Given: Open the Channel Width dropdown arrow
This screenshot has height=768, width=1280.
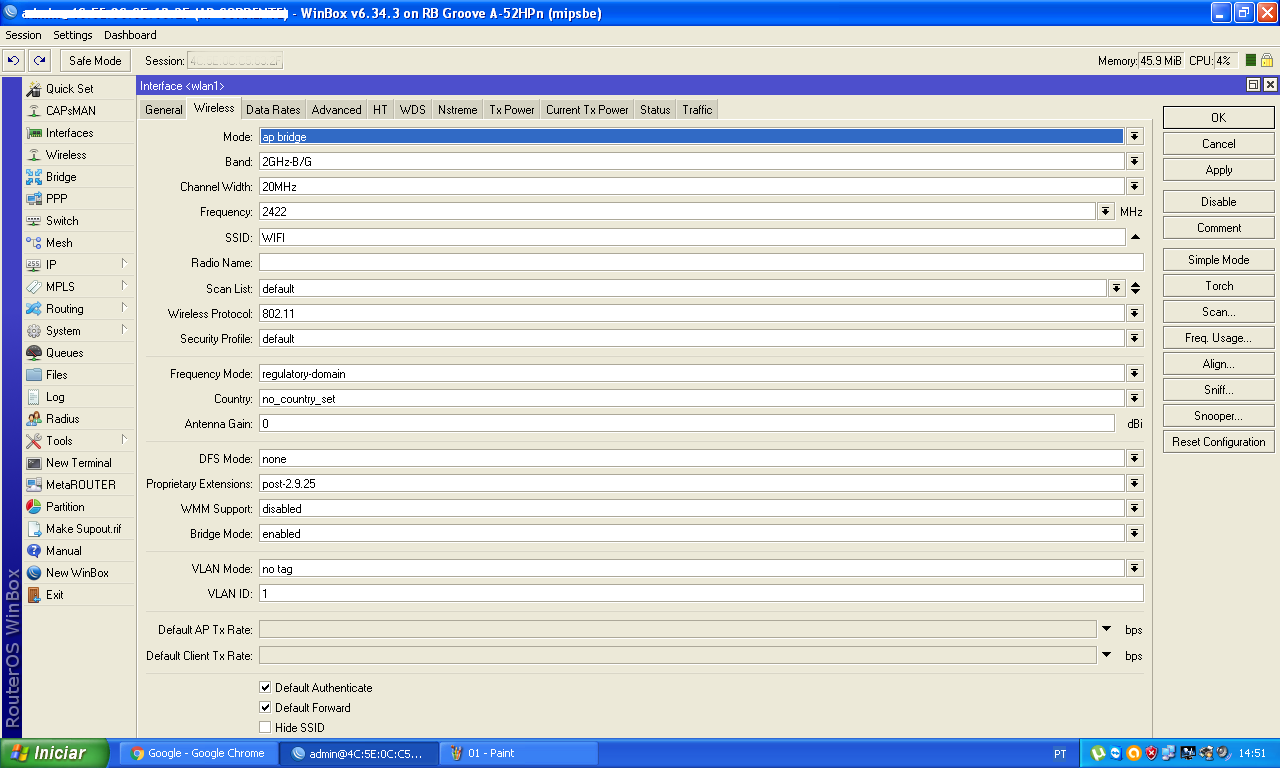Looking at the screenshot, I should click(1135, 186).
